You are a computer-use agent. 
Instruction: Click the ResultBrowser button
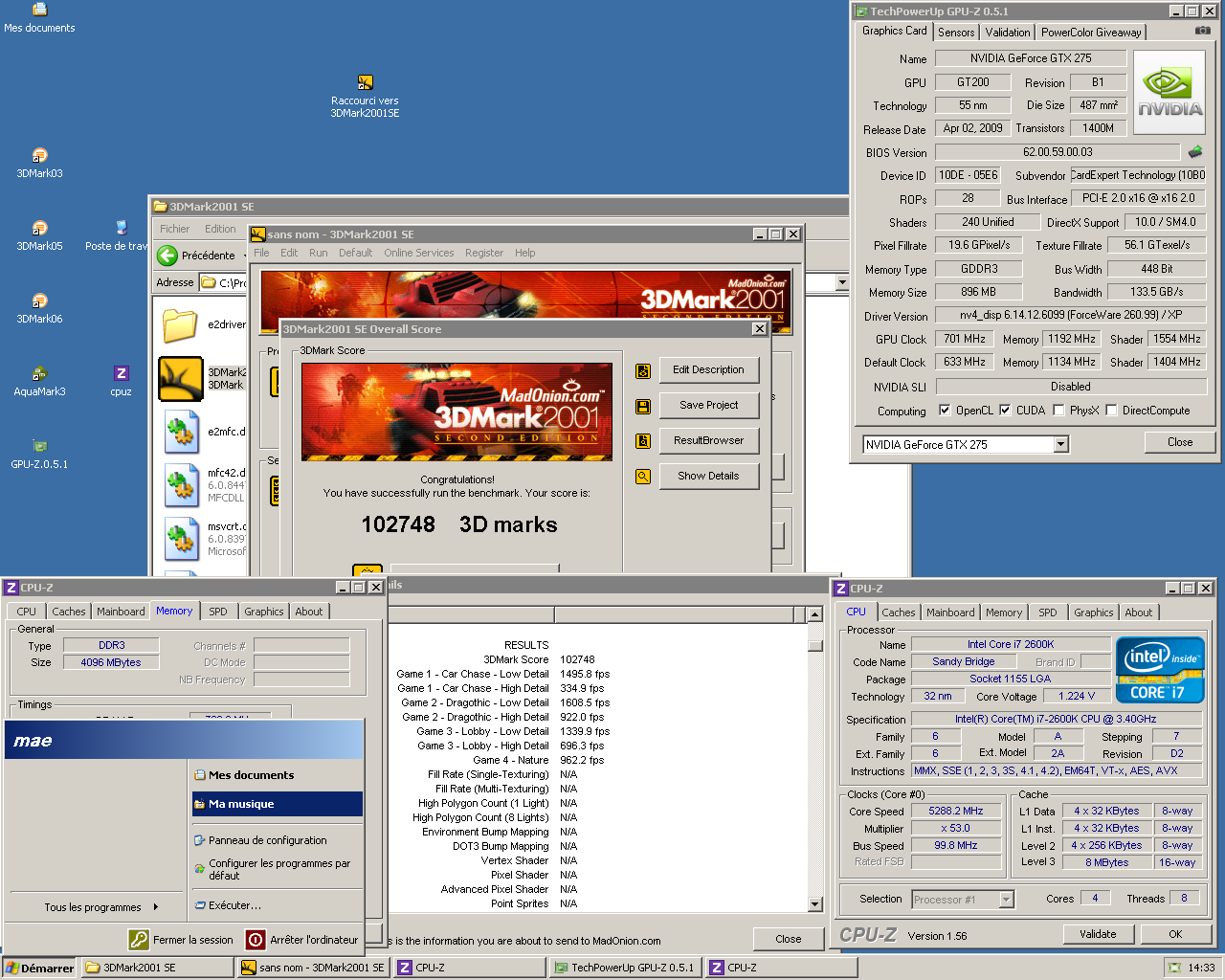pyautogui.click(x=708, y=440)
